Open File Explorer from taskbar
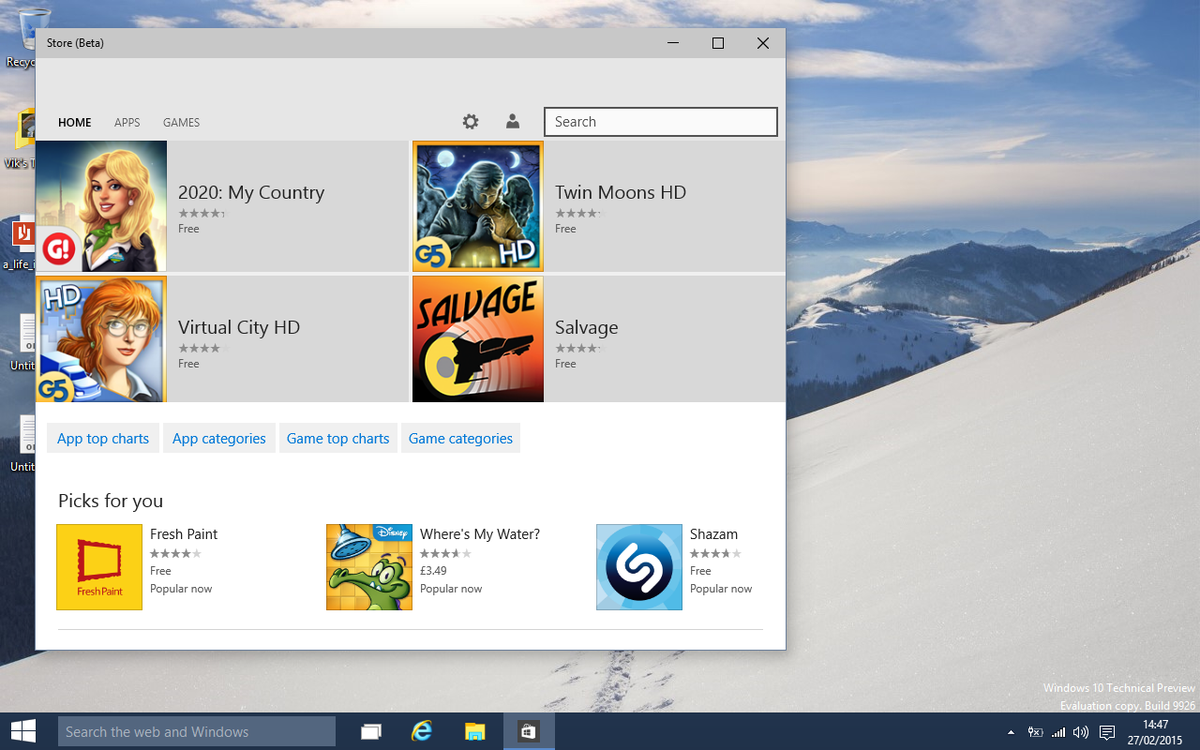 [474, 732]
